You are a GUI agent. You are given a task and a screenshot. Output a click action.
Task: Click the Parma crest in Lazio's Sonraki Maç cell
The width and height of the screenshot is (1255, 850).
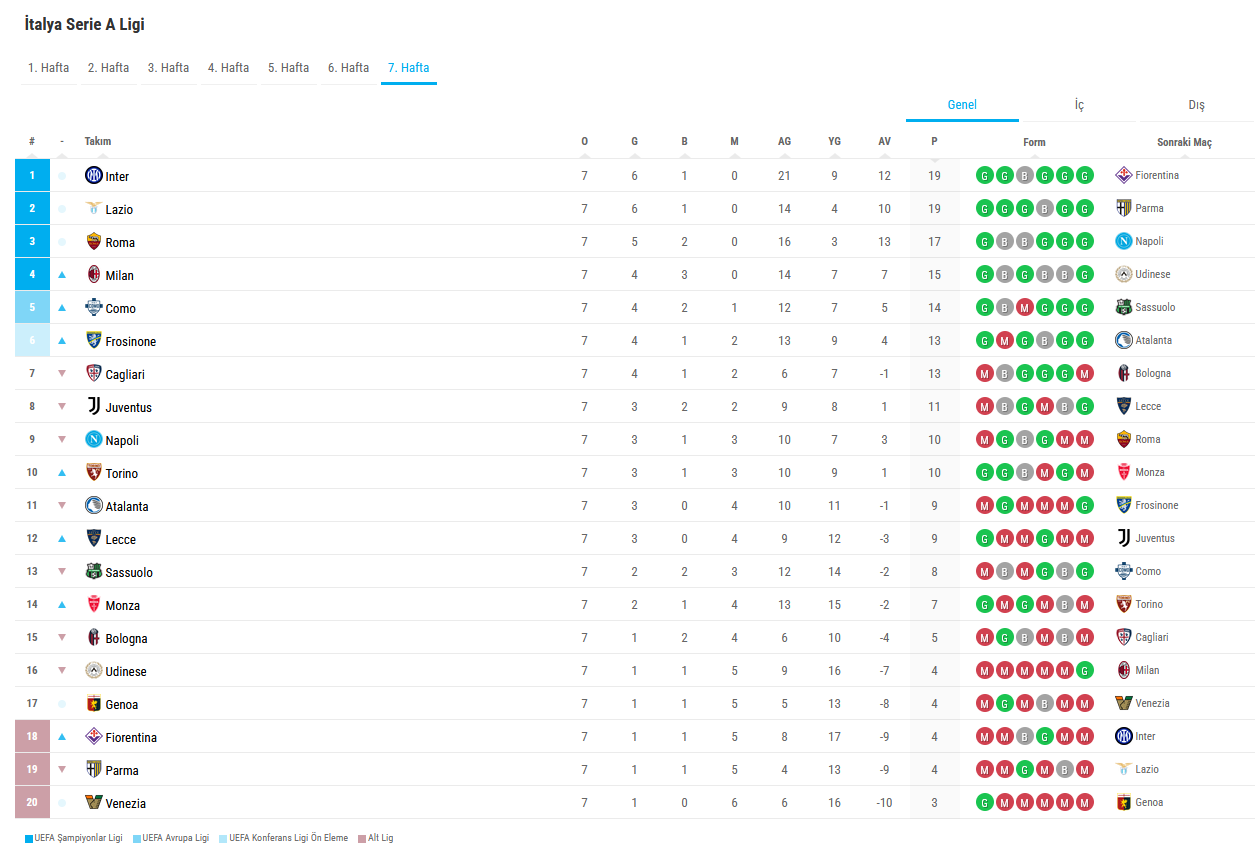tap(1124, 208)
